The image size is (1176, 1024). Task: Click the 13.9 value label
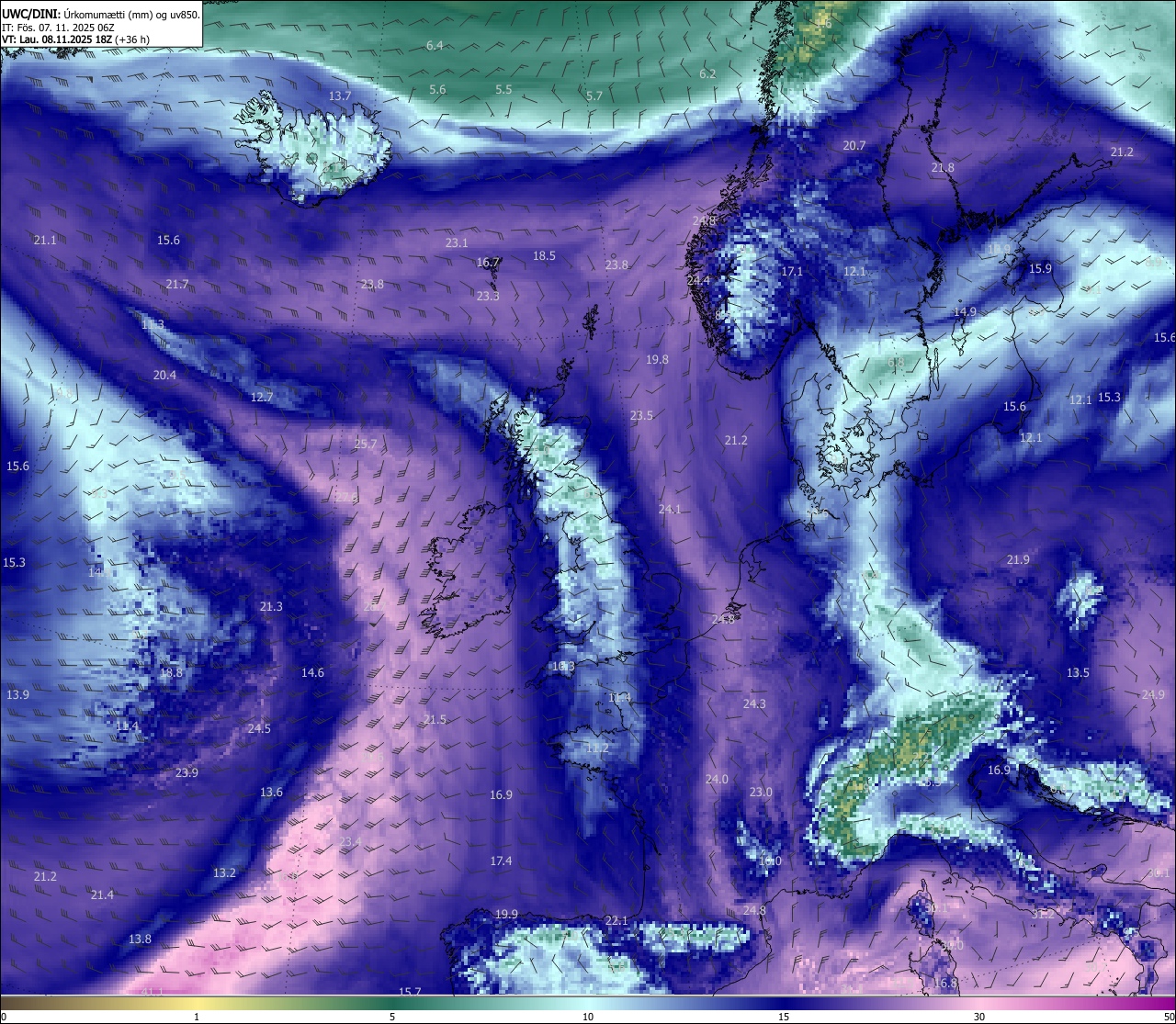pyautogui.click(x=17, y=695)
